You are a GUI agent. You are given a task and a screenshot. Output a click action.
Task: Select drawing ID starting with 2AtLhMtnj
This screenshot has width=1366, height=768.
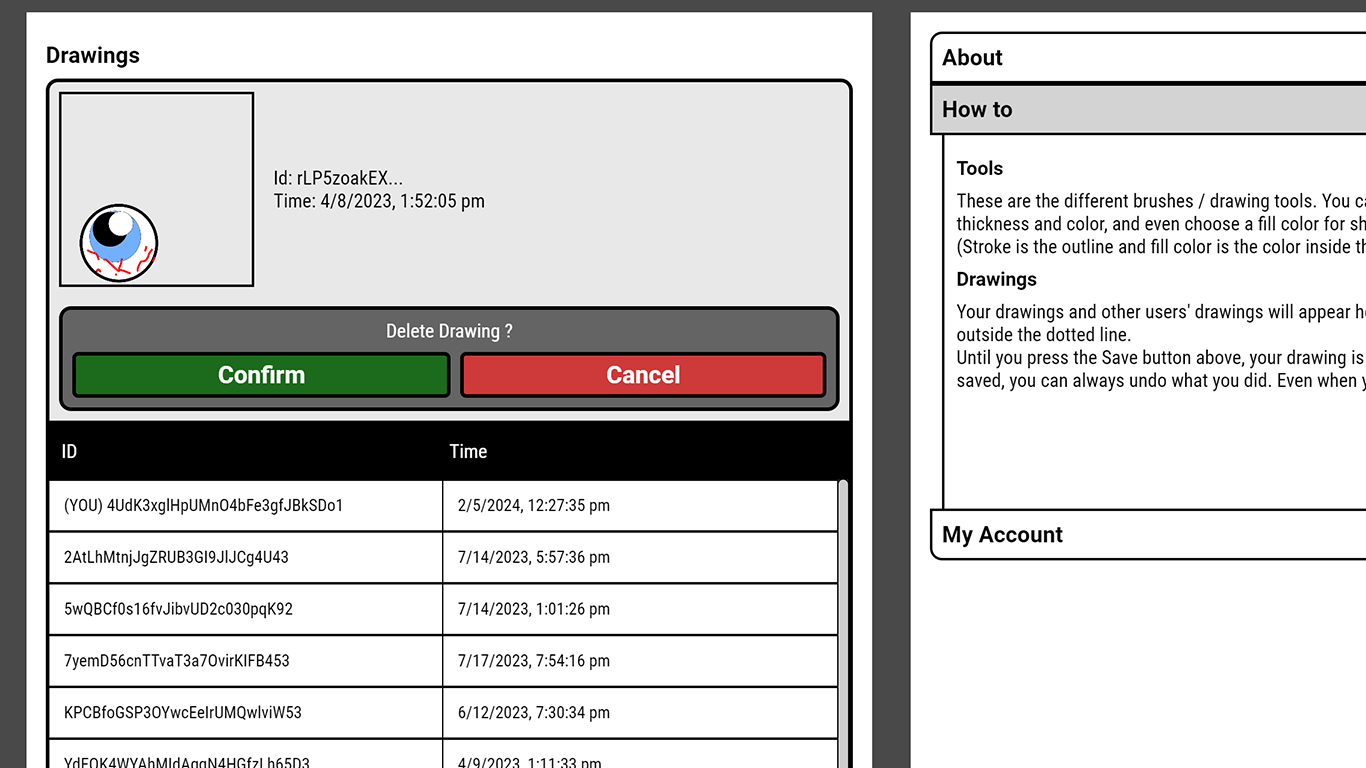(x=245, y=558)
